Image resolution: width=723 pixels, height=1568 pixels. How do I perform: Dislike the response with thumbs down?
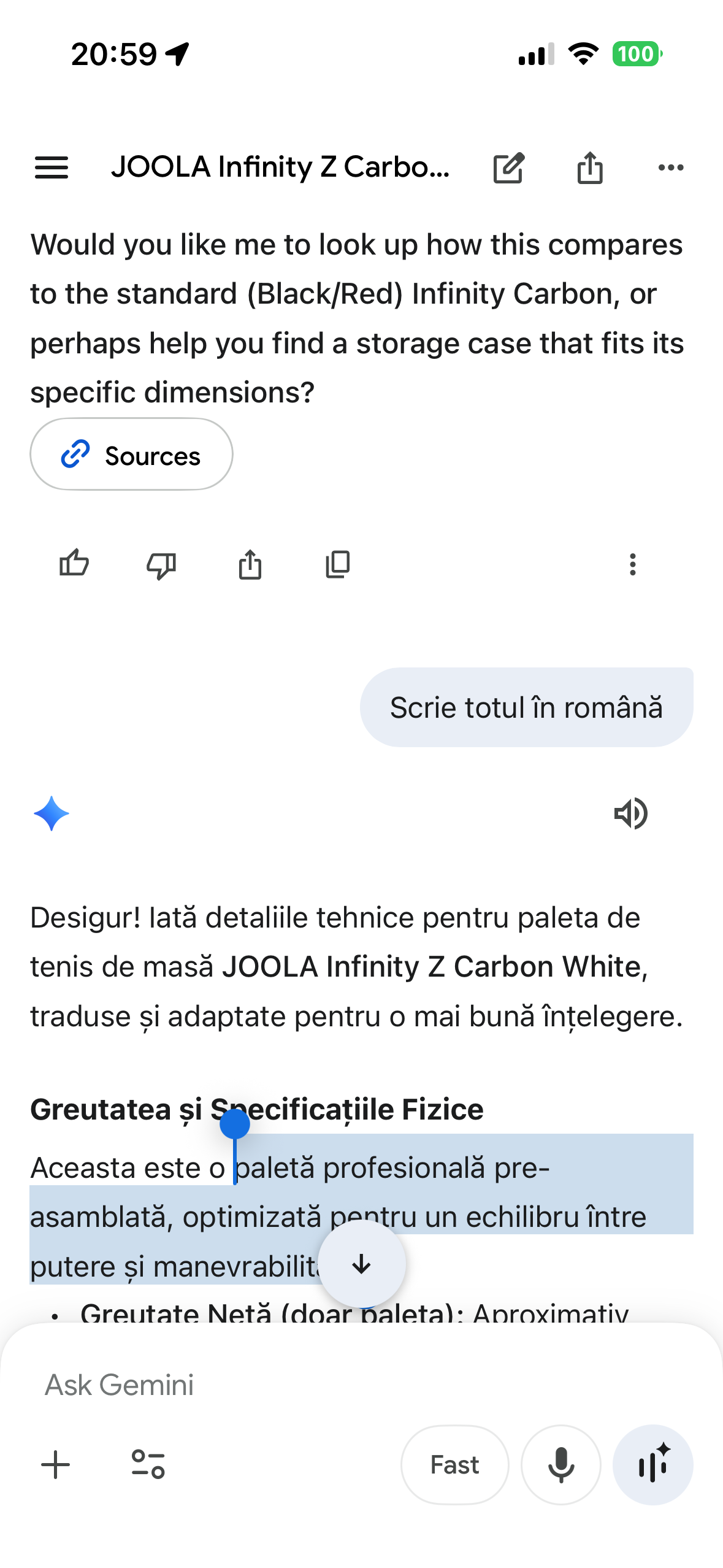(161, 564)
